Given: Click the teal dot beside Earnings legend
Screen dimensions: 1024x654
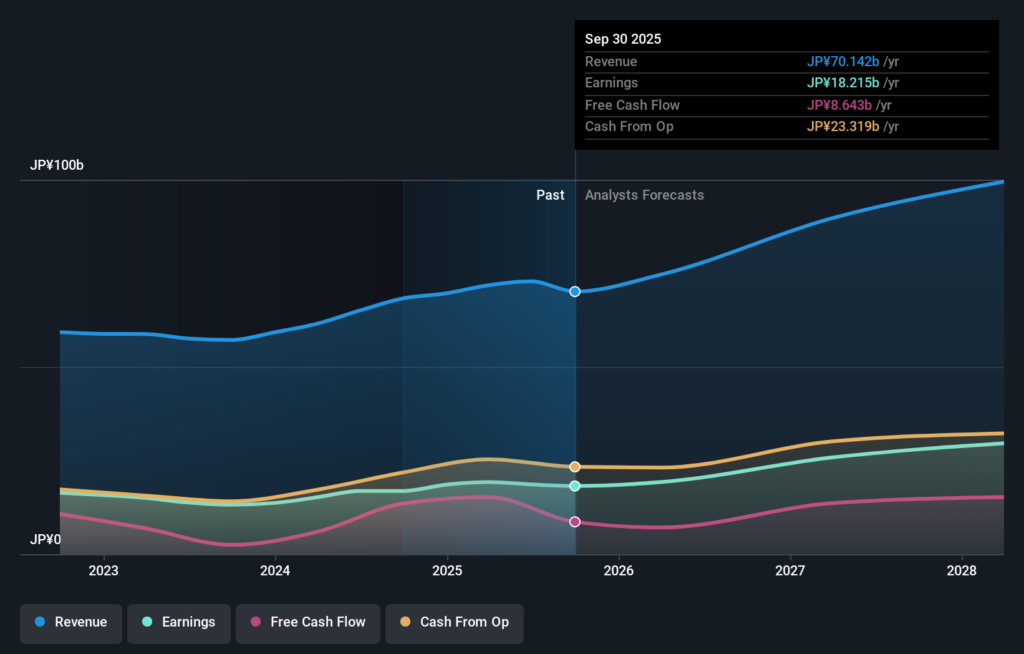Looking at the screenshot, I should (x=147, y=622).
